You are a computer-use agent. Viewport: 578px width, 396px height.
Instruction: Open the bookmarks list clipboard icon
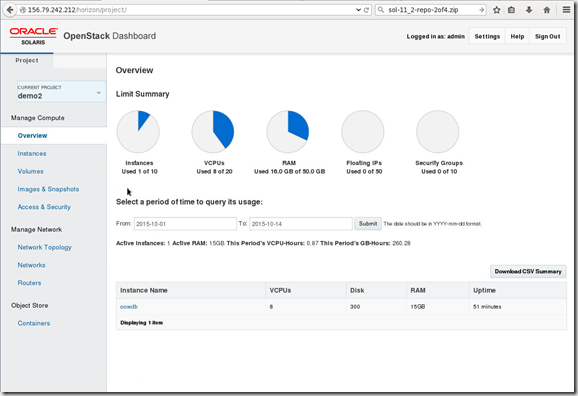[511, 10]
